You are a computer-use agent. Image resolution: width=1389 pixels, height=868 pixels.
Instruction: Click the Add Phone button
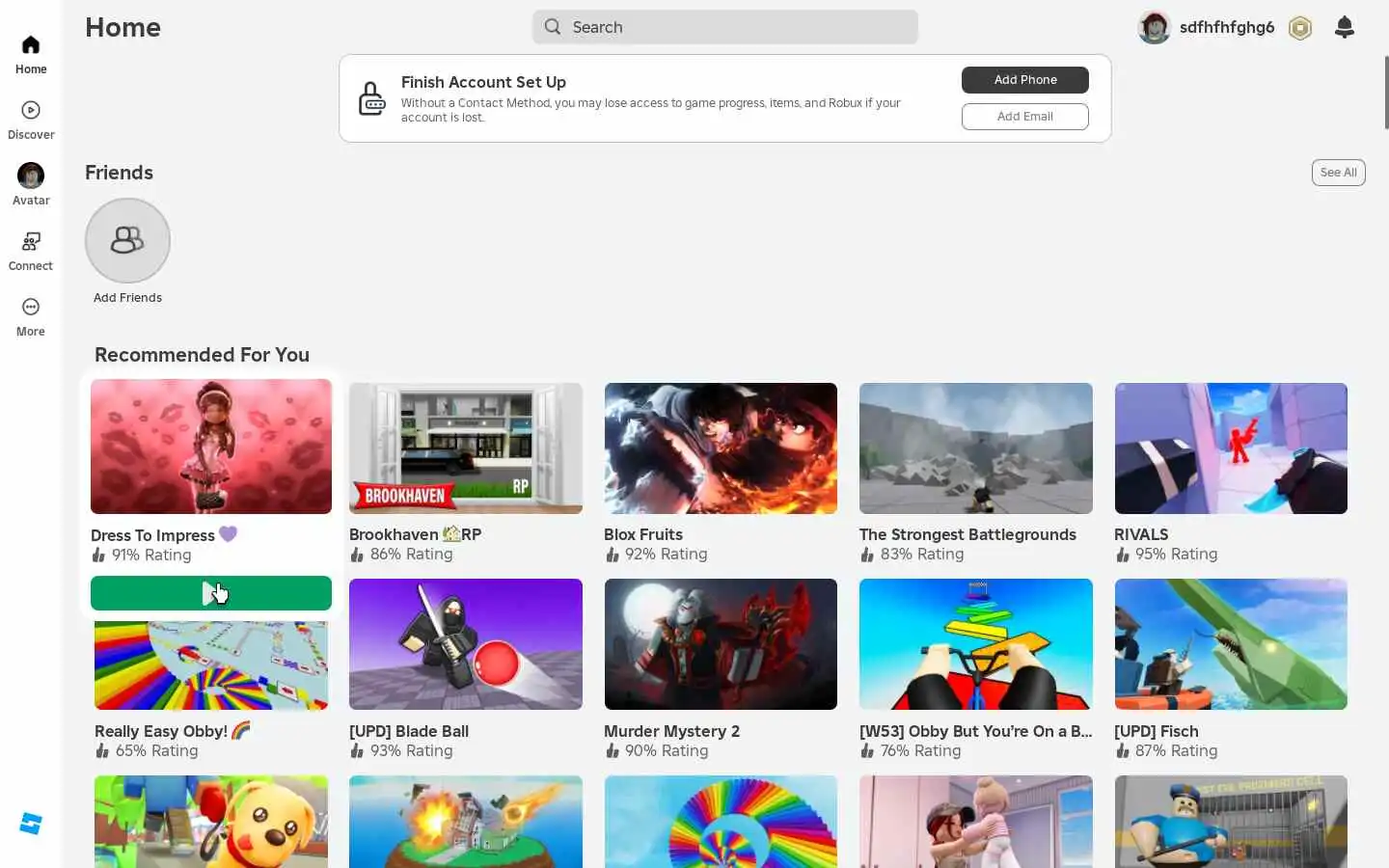1025,80
